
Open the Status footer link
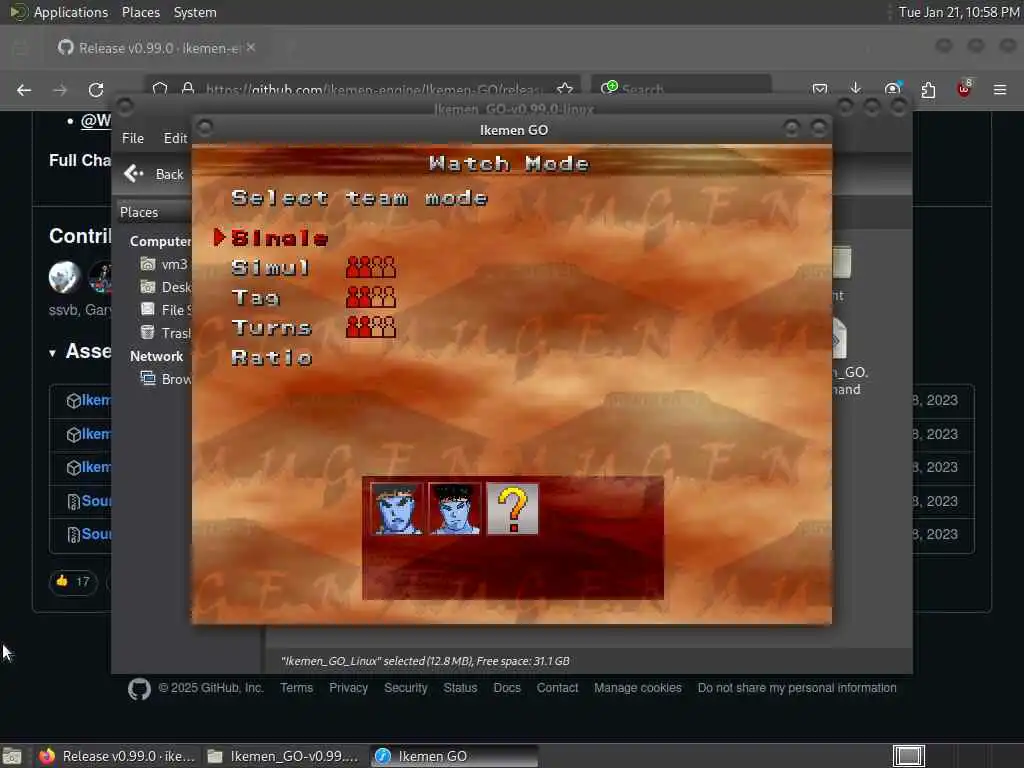pyautogui.click(x=460, y=688)
